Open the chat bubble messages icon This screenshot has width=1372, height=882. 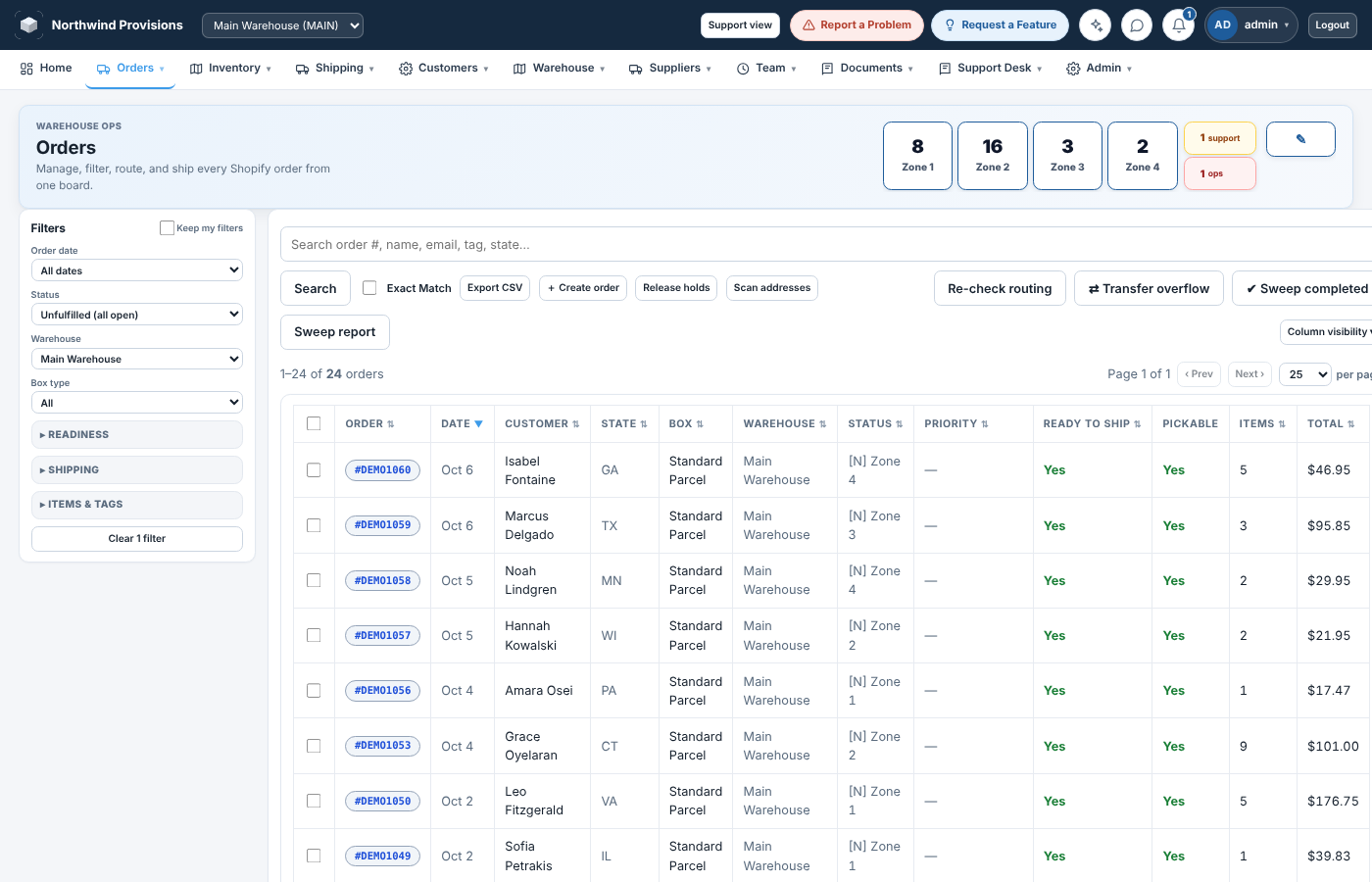1137,25
